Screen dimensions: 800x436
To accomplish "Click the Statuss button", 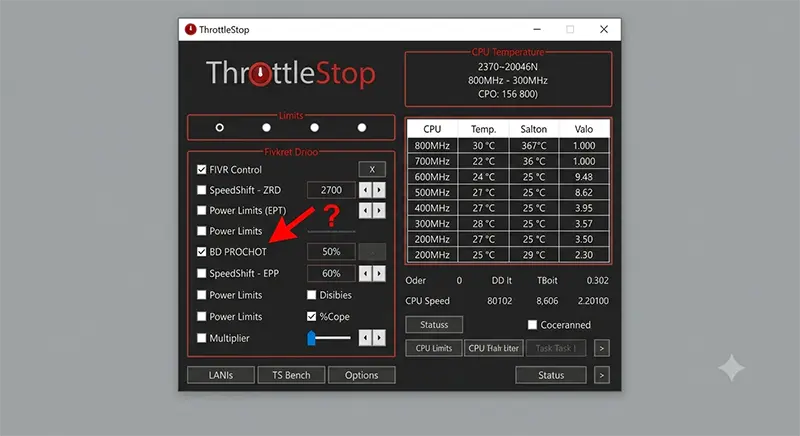I will click(434, 324).
